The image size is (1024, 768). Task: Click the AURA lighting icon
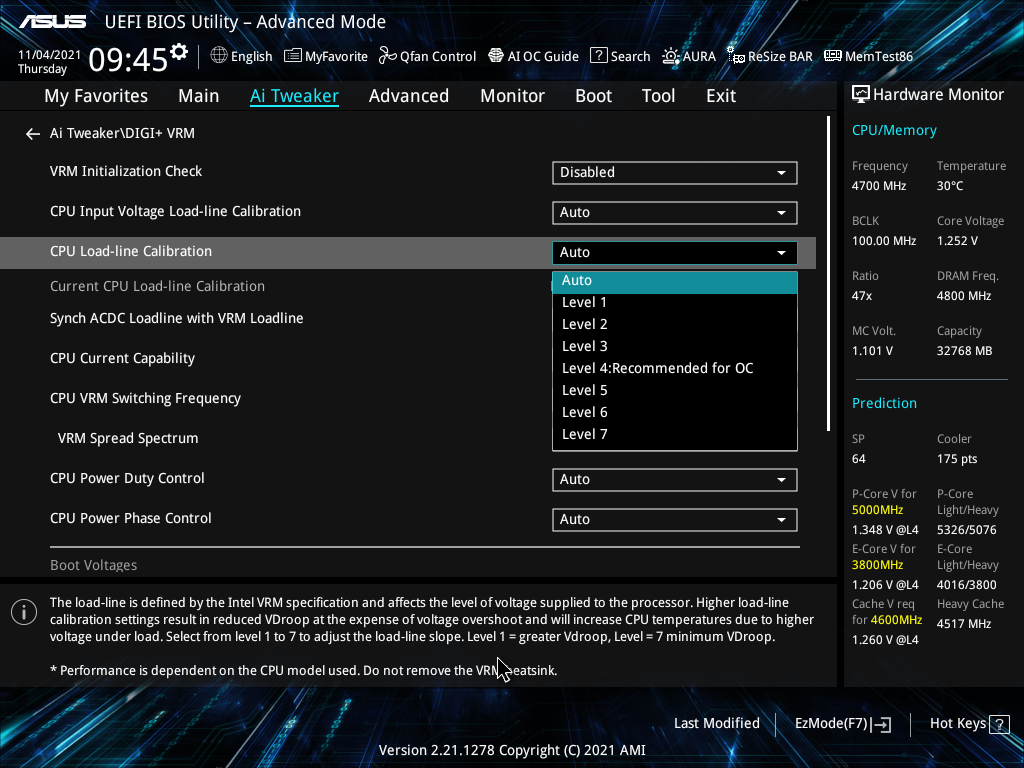[x=671, y=56]
